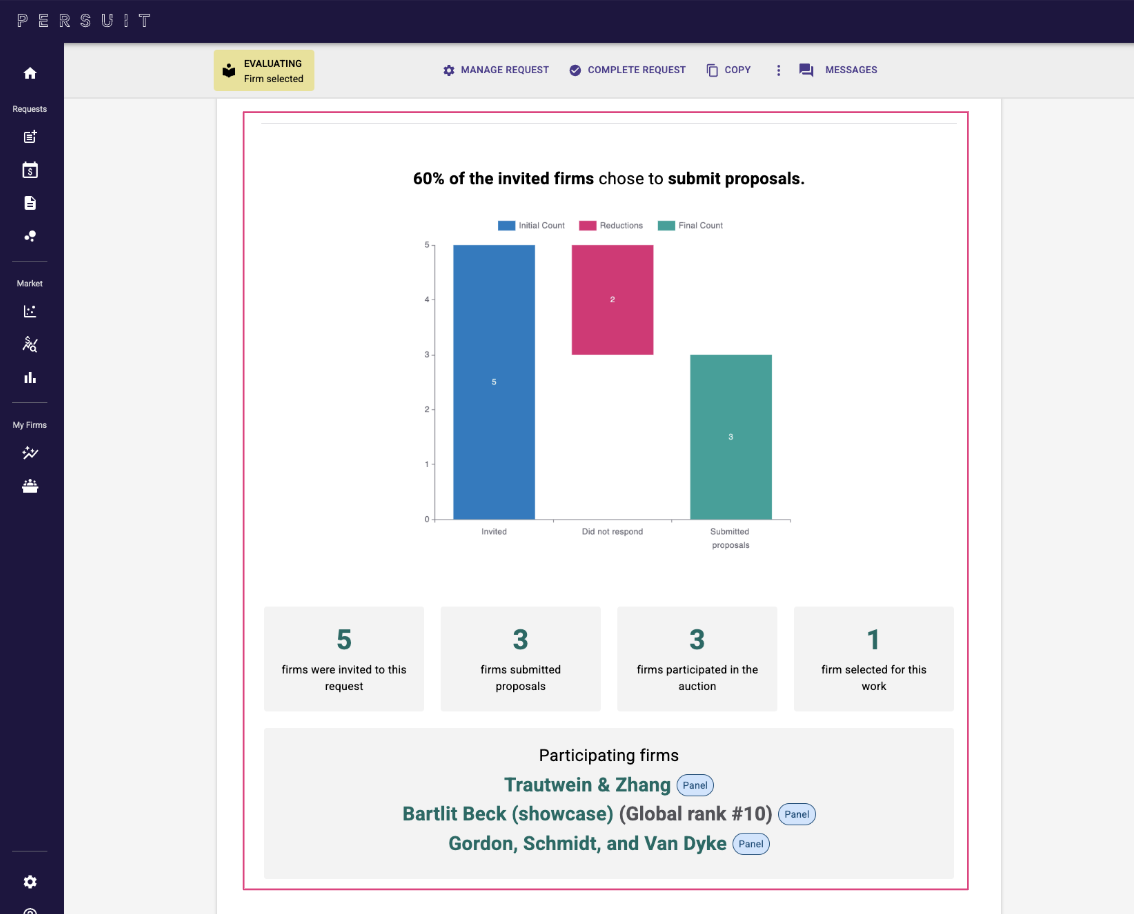Click Panel badge beside Gordon, Schmidt, Van Dyke
The height and width of the screenshot is (914, 1134).
(751, 844)
